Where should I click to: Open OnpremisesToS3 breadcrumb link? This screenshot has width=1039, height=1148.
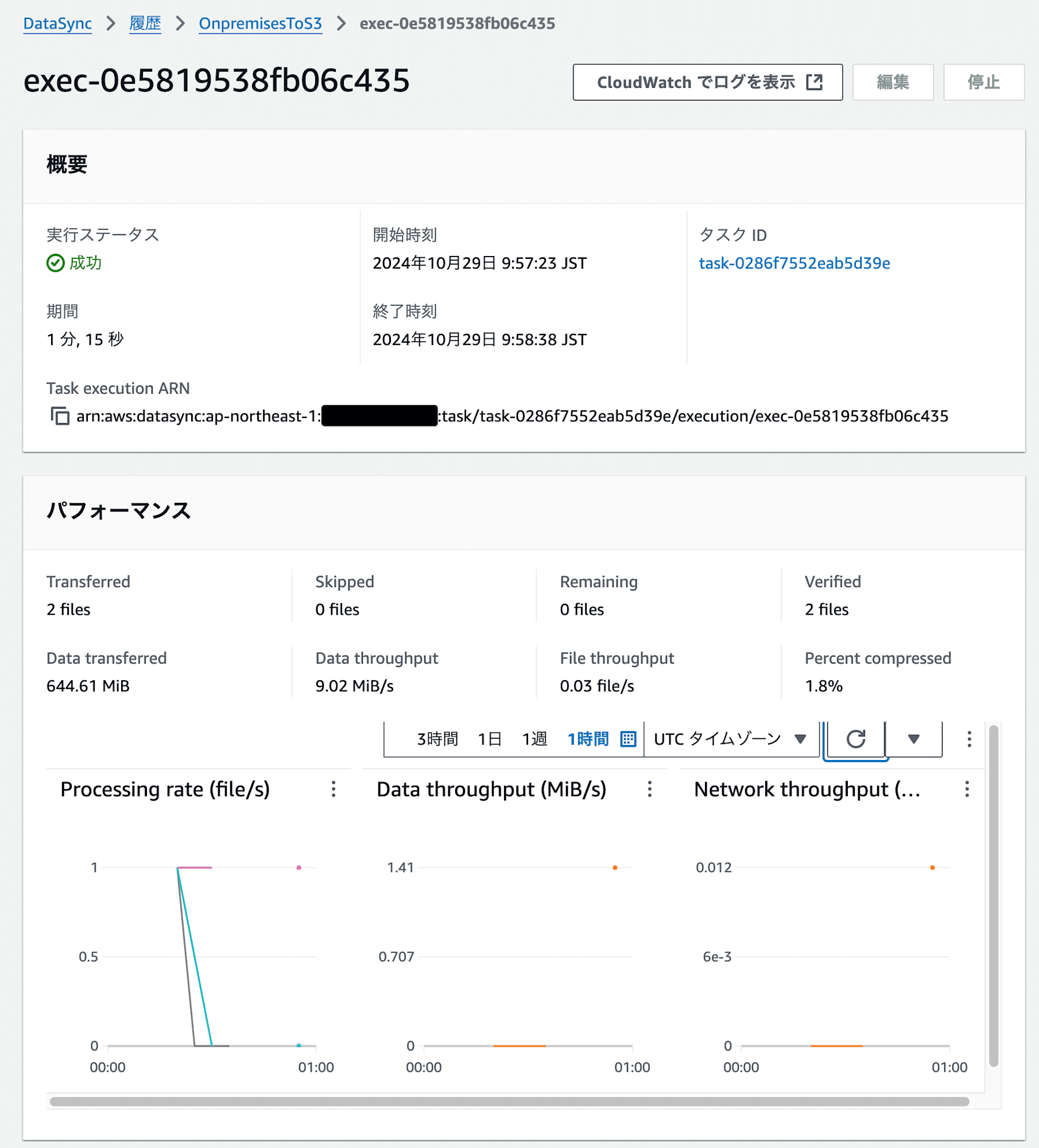click(260, 24)
